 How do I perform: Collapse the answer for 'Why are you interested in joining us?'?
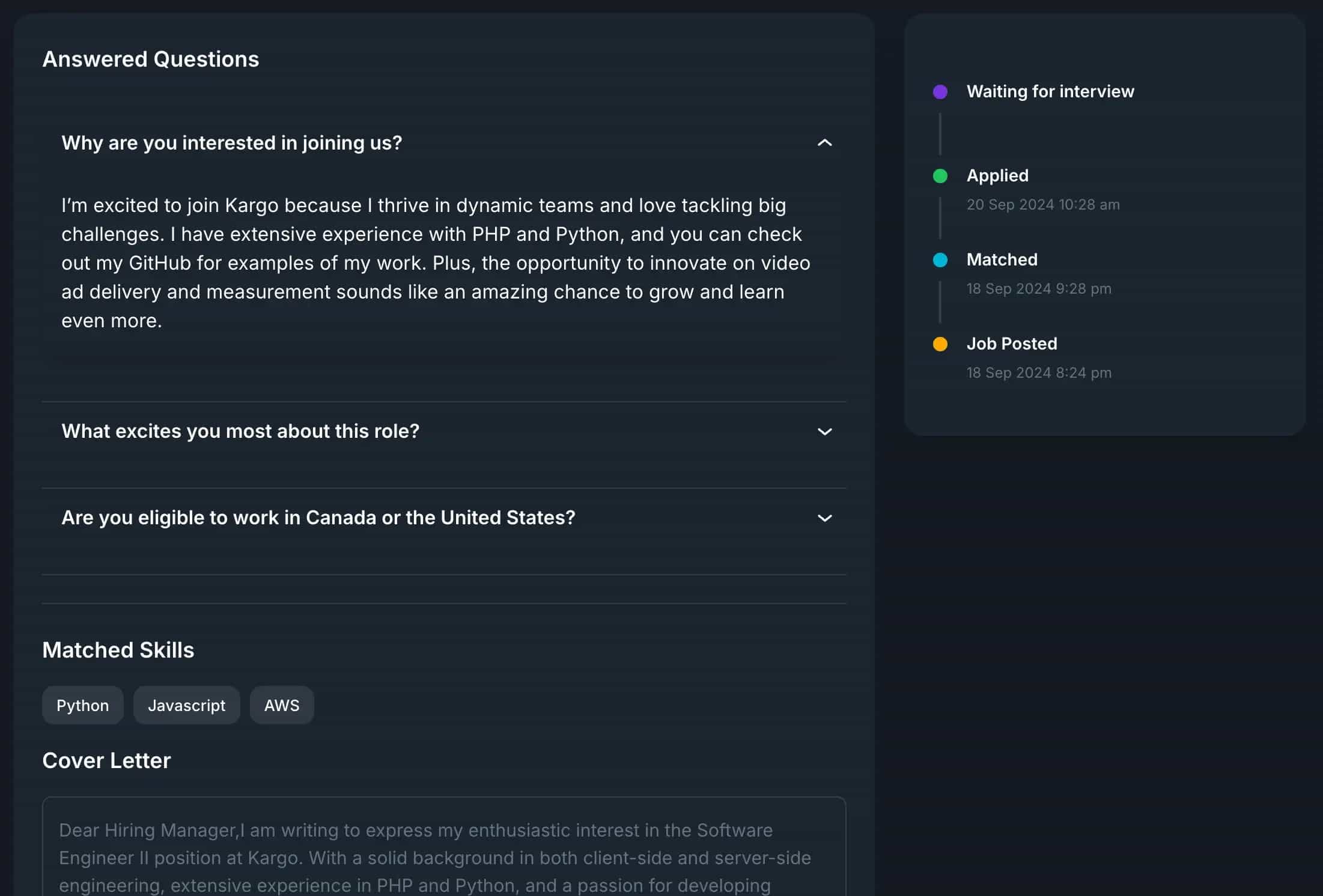click(x=826, y=143)
